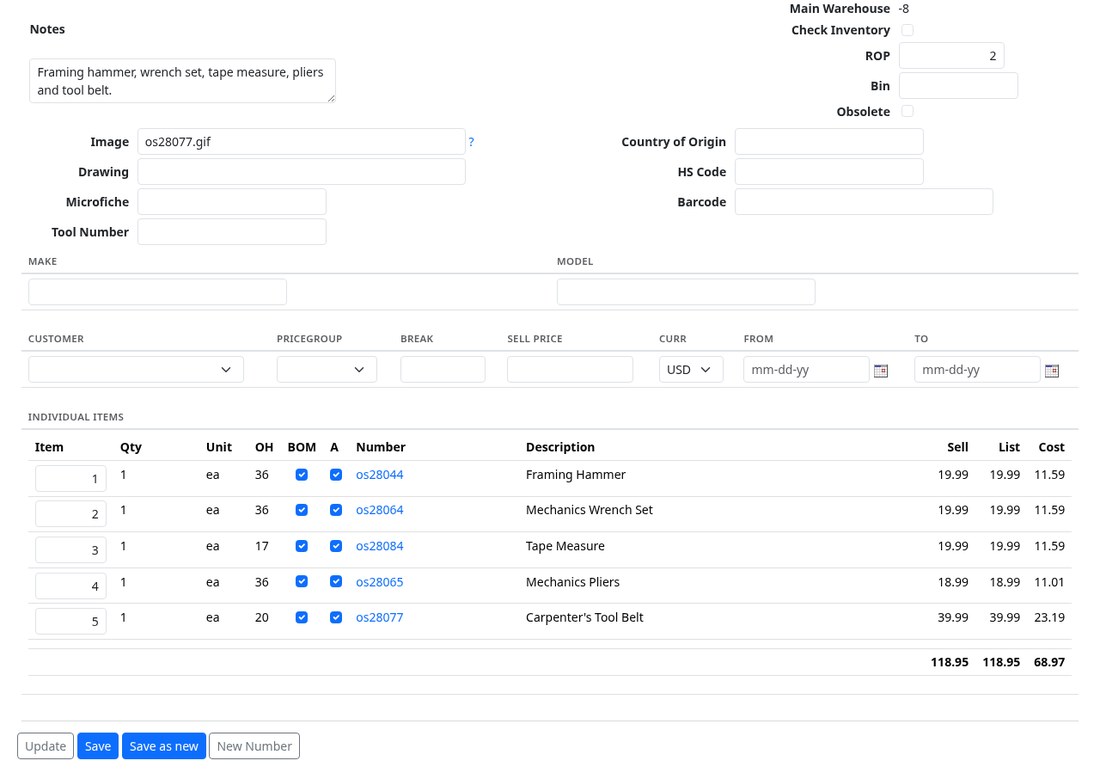The width and height of the screenshot is (1100, 773).
Task: Click item number field for Mechanics Wrench Set
Action: click(71, 513)
